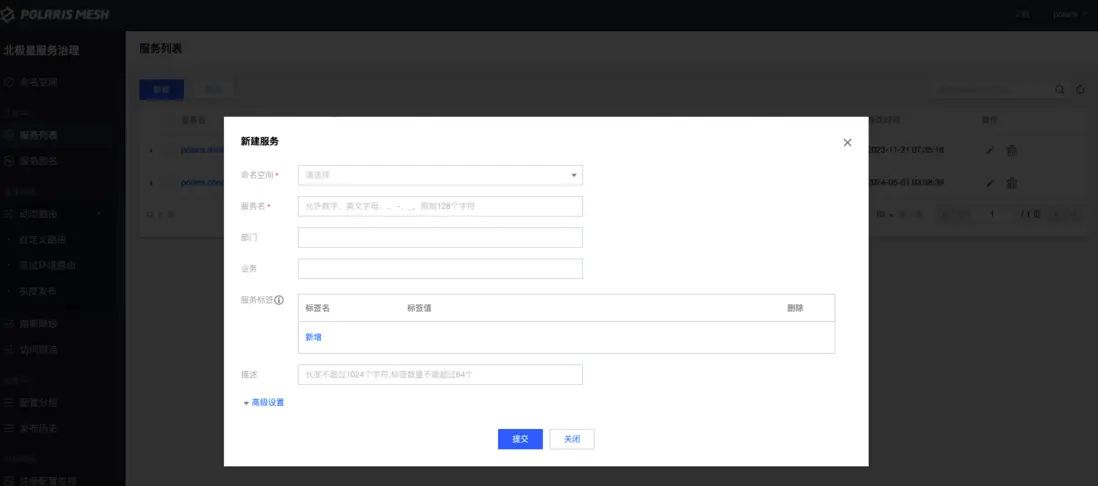Click the 访问限流 sidebar icon
Image resolution: width=1098 pixels, height=486 pixels.
(x=8, y=349)
